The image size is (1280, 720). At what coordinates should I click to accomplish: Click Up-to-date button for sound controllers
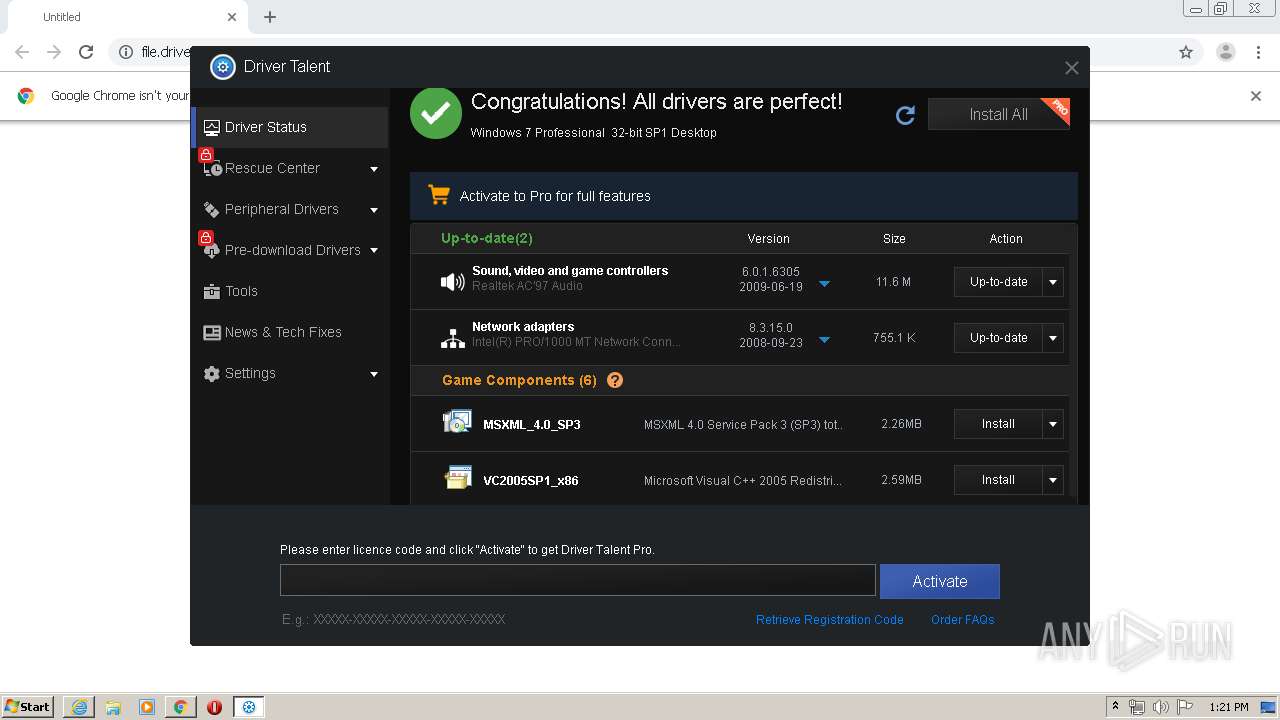click(x=998, y=282)
